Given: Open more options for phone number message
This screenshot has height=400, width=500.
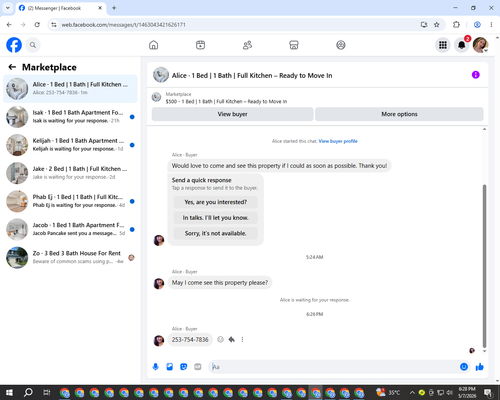Looking at the screenshot, I should 242,340.
